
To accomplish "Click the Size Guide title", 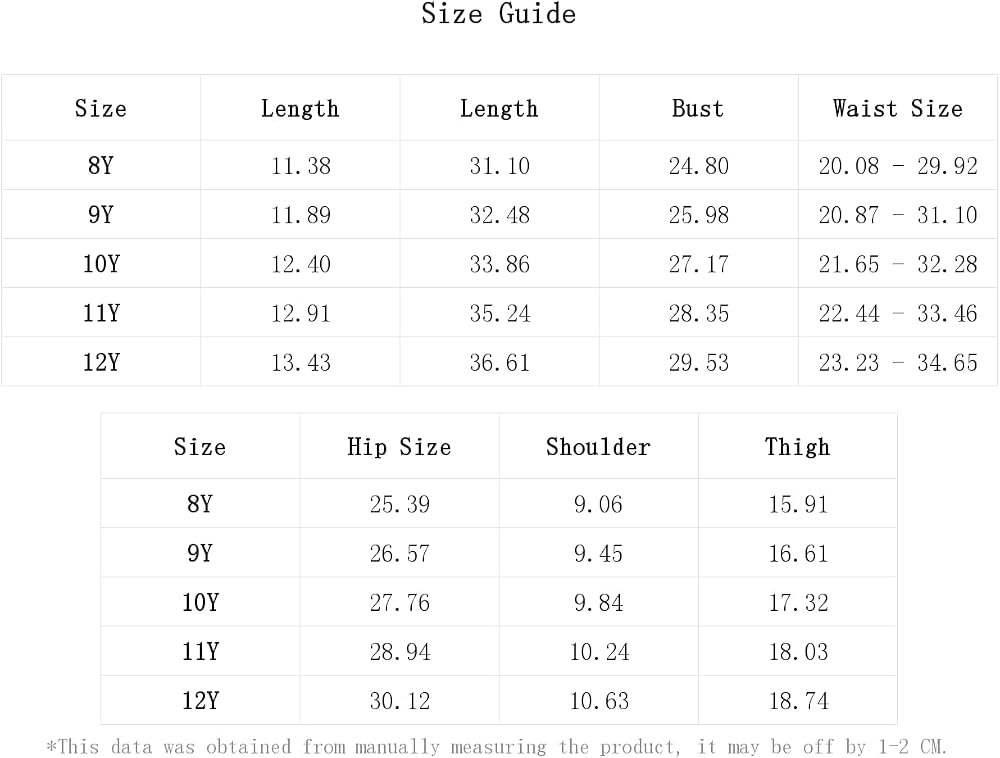I will pyautogui.click(x=499, y=13).
